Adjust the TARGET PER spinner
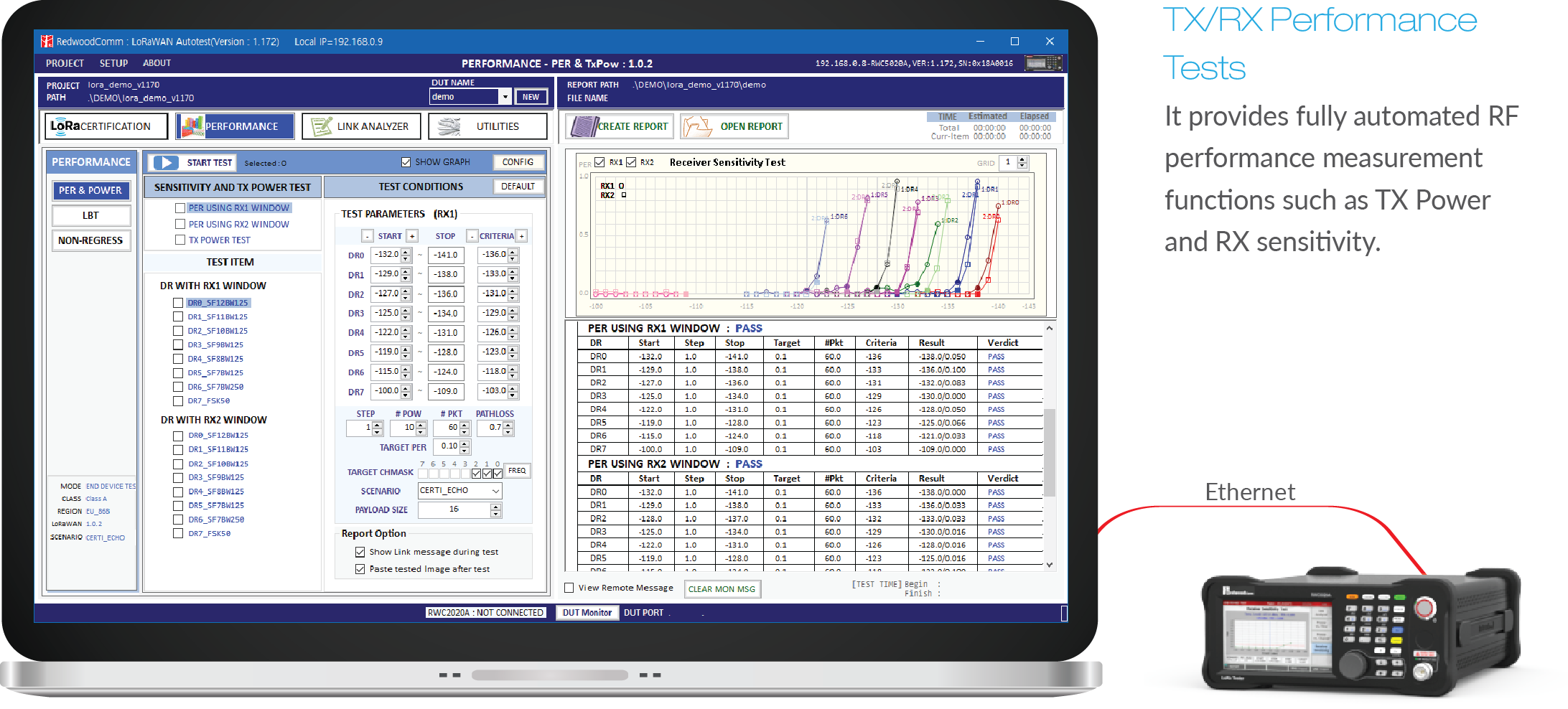Viewport: 1568px width, 709px height. [465, 446]
